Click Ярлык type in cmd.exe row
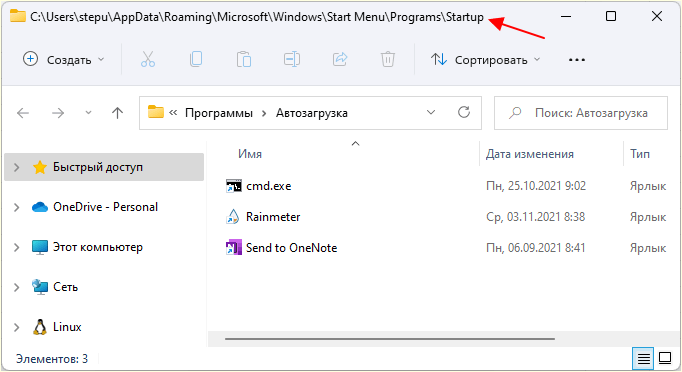The image size is (682, 372). pyautogui.click(x=648, y=186)
